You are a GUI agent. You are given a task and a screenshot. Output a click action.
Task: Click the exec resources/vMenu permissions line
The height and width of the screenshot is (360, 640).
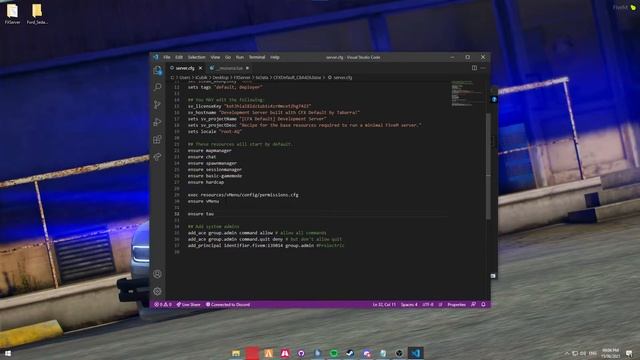click(243, 195)
